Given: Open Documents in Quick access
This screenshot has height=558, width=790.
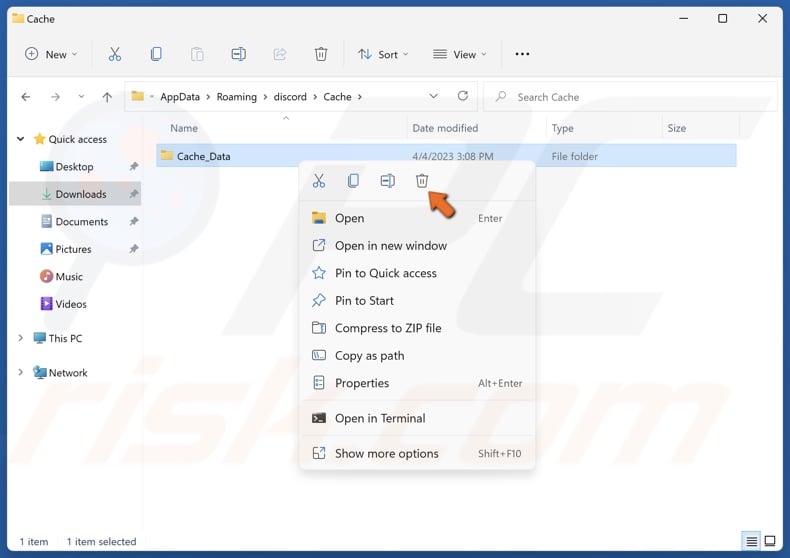Looking at the screenshot, I should [x=75, y=222].
